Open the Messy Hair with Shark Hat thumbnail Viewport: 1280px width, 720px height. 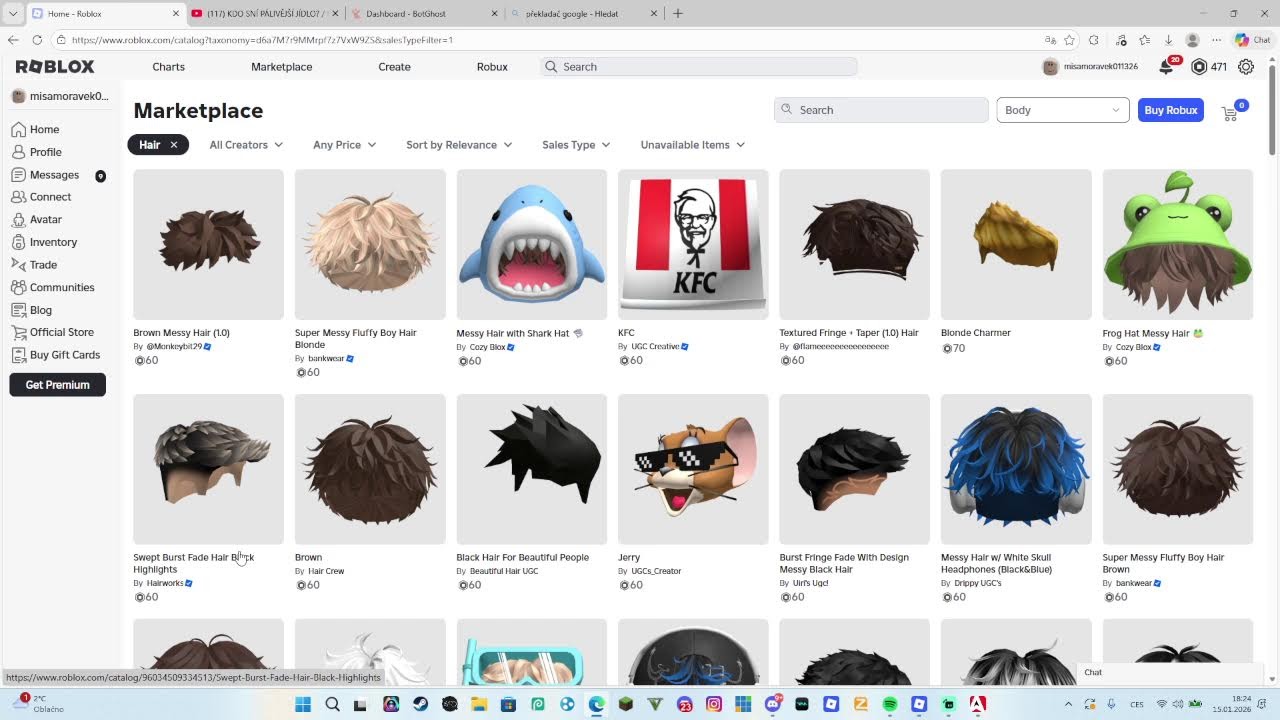[x=532, y=245]
